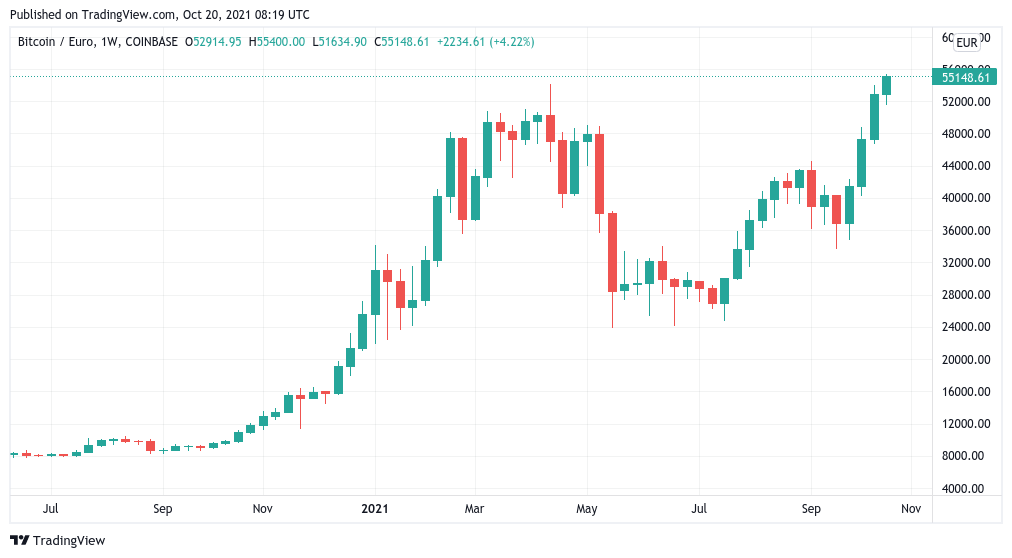Viewport: 1012px width, 558px height.
Task: Select the 1W timeframe label
Action: tap(109, 42)
